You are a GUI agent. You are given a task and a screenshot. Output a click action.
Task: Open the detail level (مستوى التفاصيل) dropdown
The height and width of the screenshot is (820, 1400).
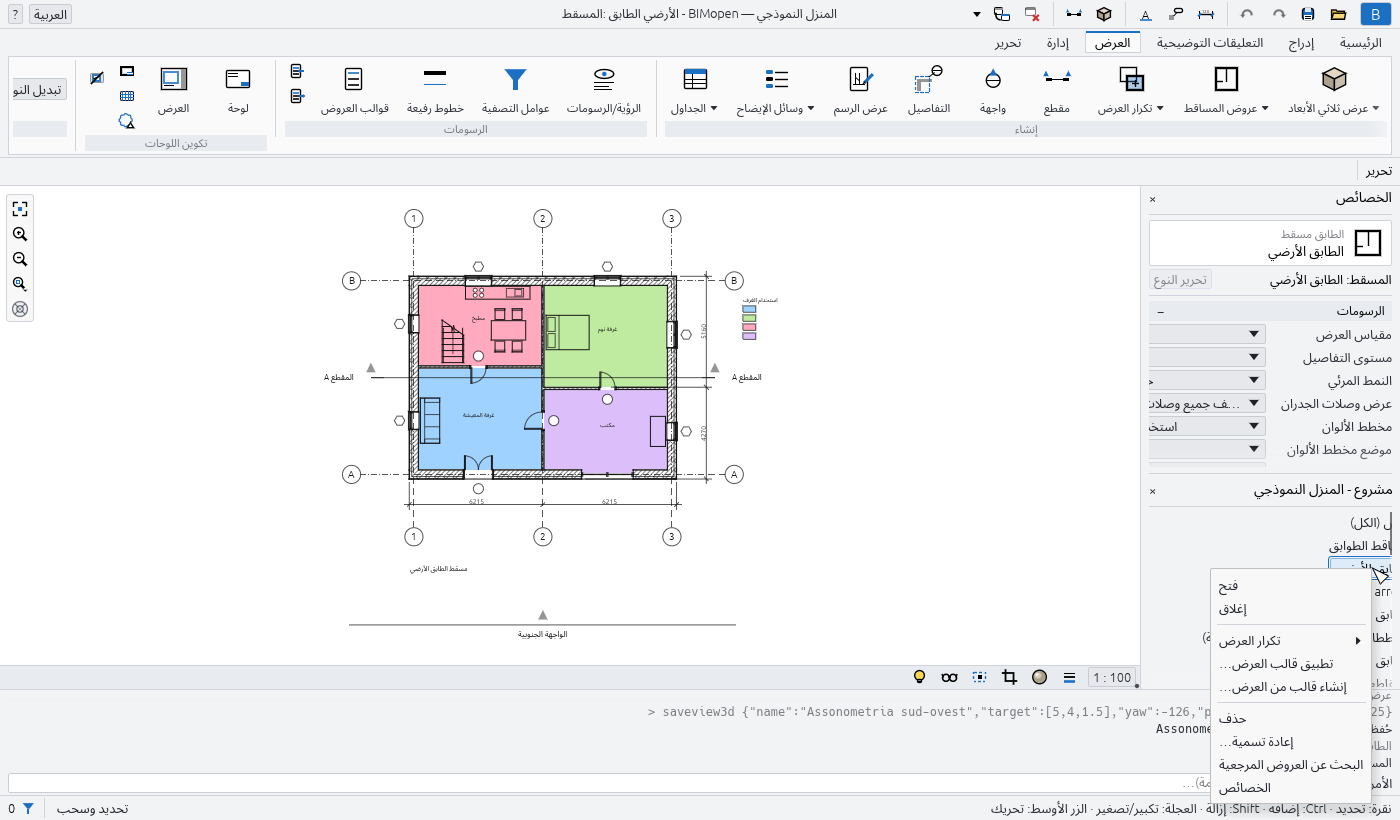pyautogui.click(x=1206, y=357)
